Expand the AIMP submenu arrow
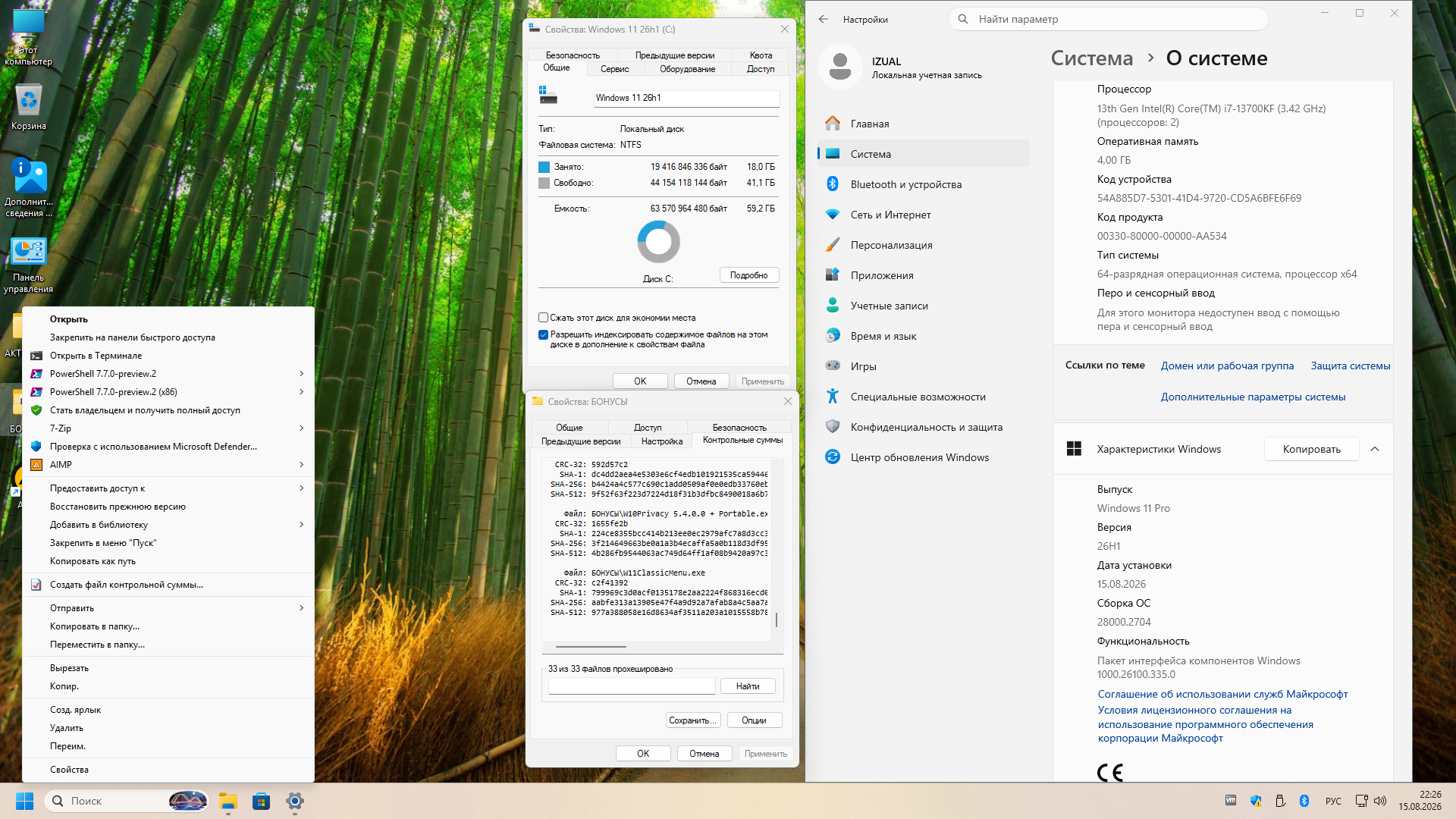 coord(302,465)
